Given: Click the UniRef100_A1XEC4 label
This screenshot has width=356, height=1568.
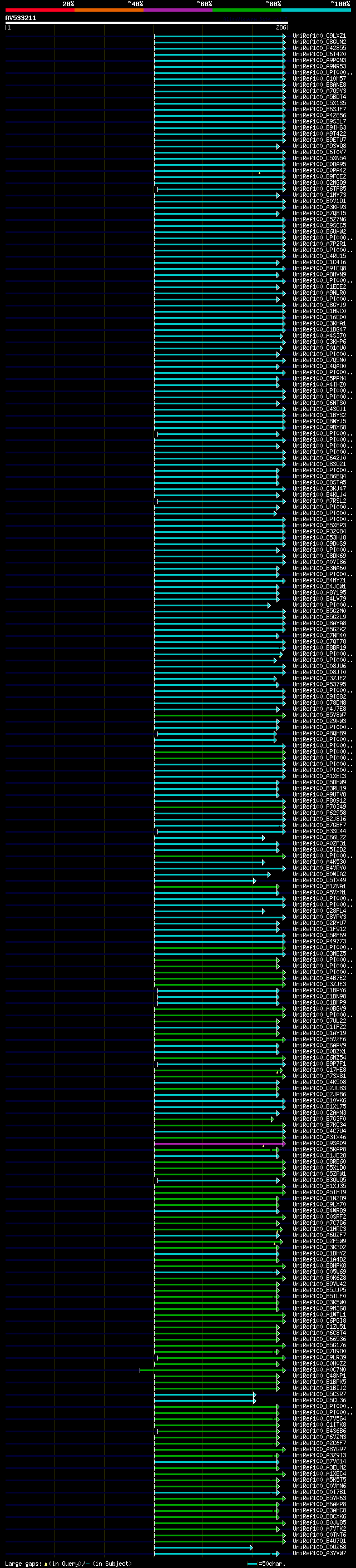Looking at the screenshot, I should pos(319,1474).
